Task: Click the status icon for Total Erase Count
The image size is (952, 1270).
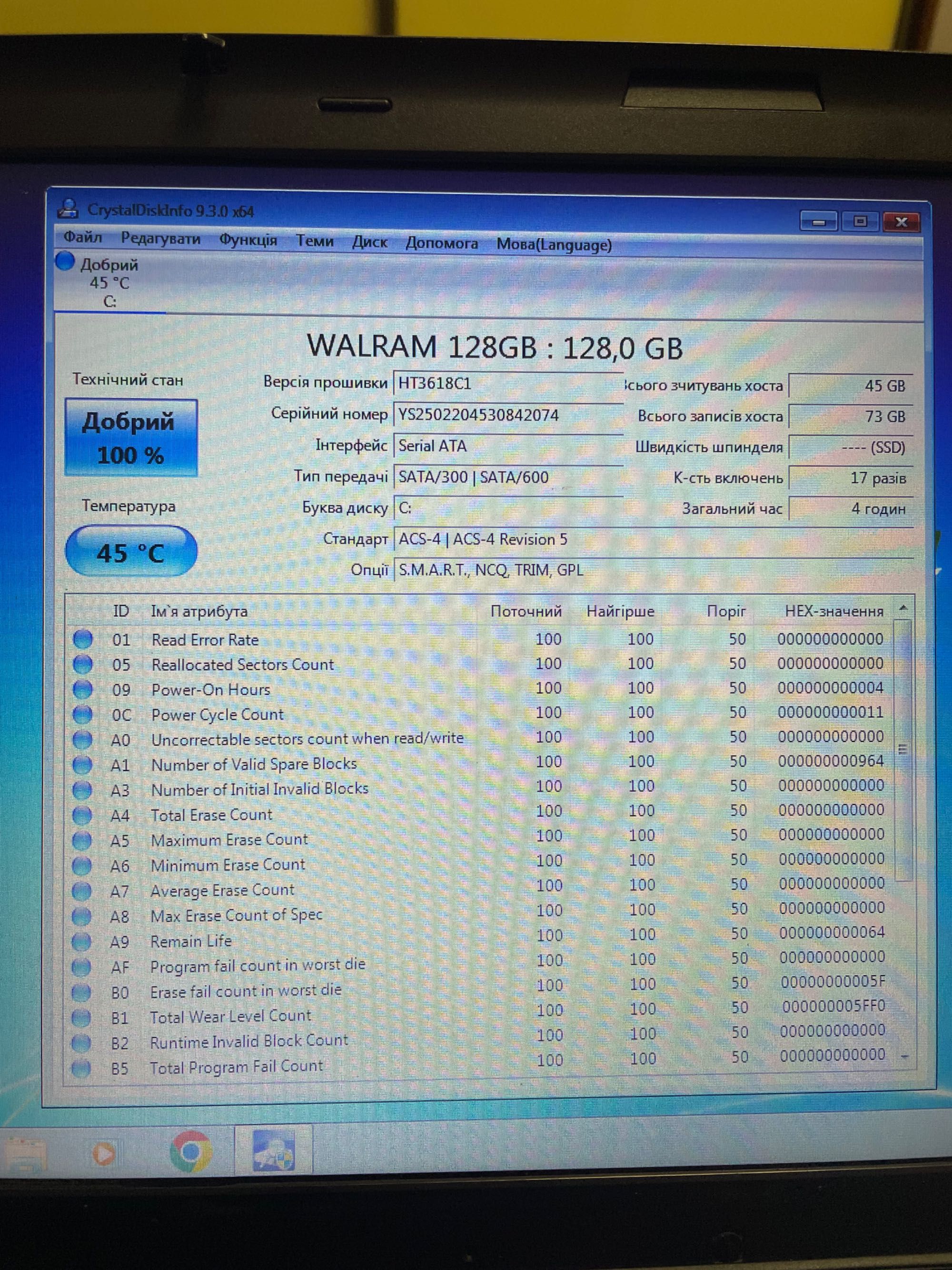Action: [82, 815]
